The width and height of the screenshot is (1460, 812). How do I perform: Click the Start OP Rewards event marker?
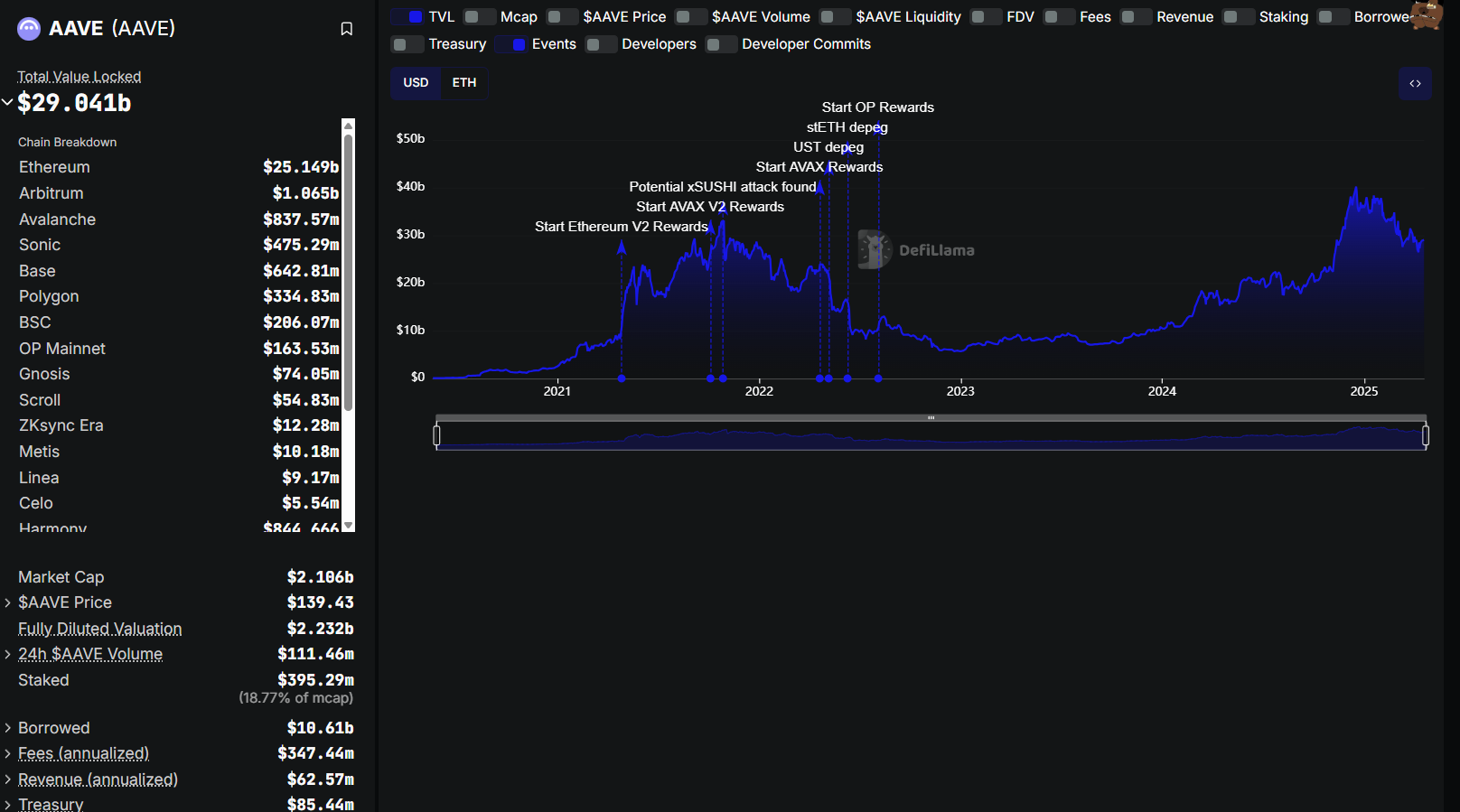878,378
